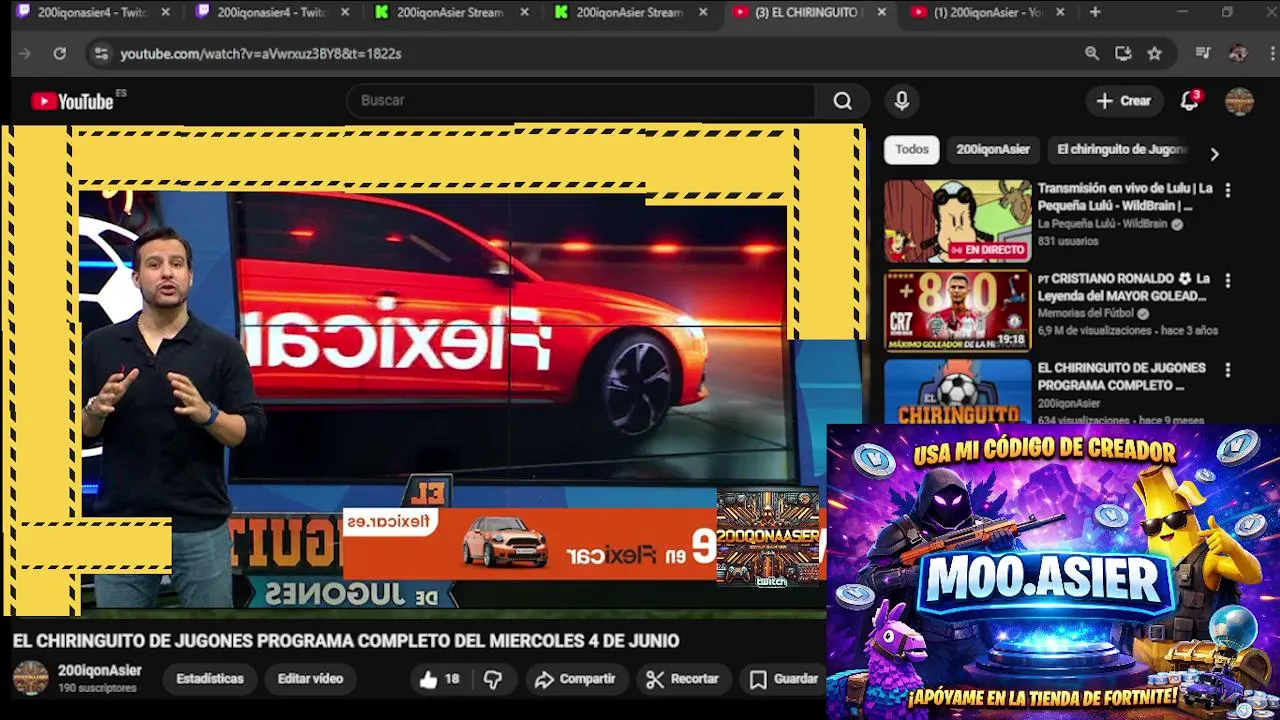Viewport: 1280px width, 720px height.
Task: Show more filter chips with the right chevron
Action: [x=1214, y=154]
